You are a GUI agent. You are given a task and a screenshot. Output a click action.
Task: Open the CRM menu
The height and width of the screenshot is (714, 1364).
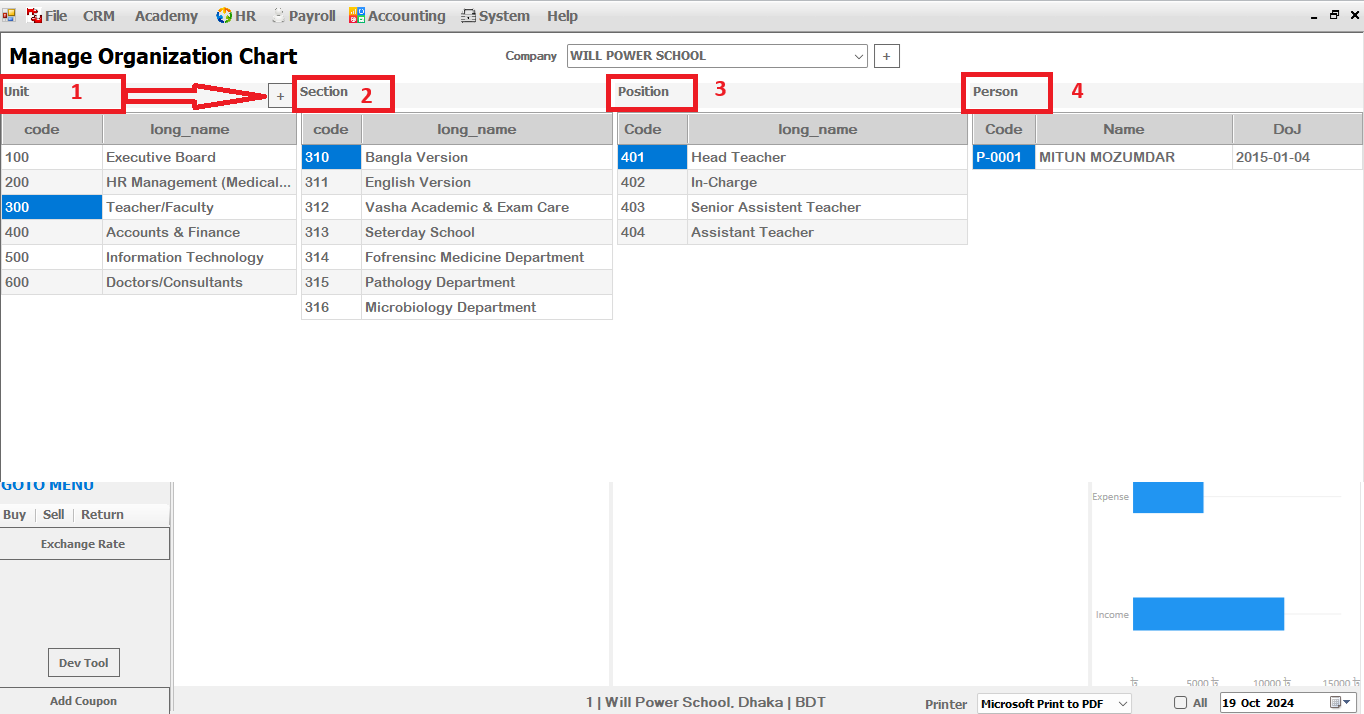point(99,16)
